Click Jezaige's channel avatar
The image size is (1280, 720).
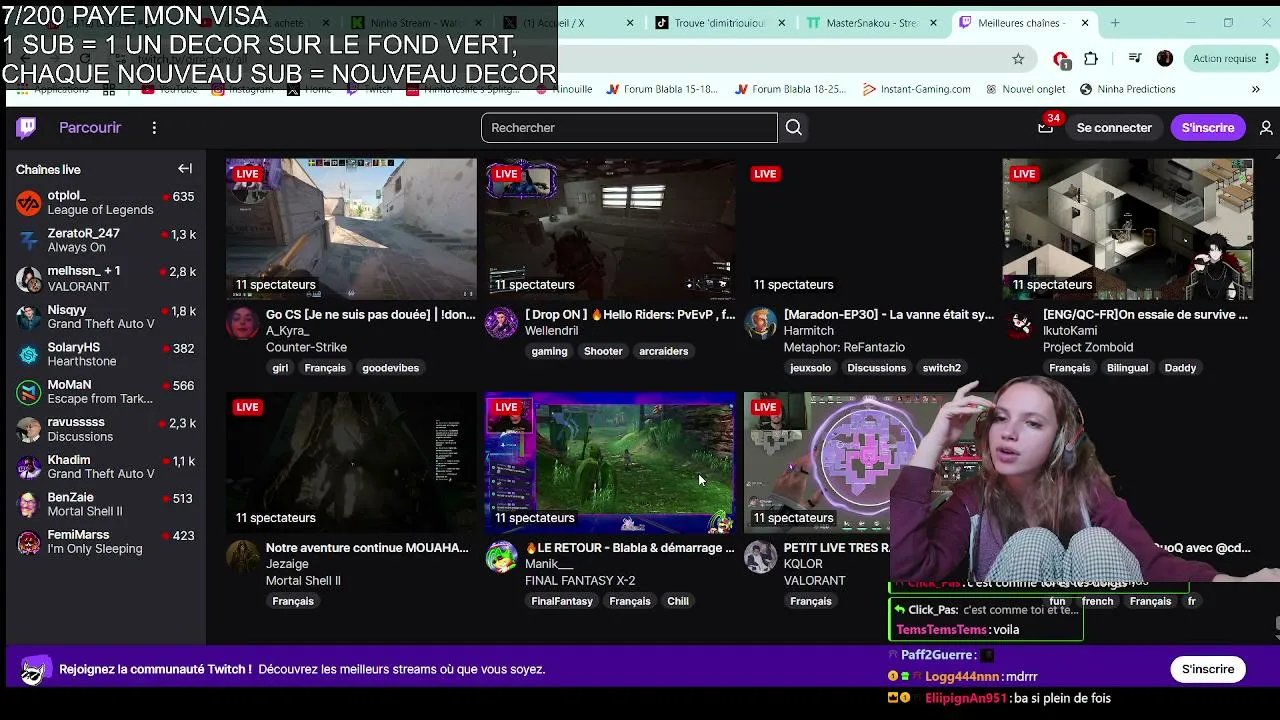pos(243,557)
